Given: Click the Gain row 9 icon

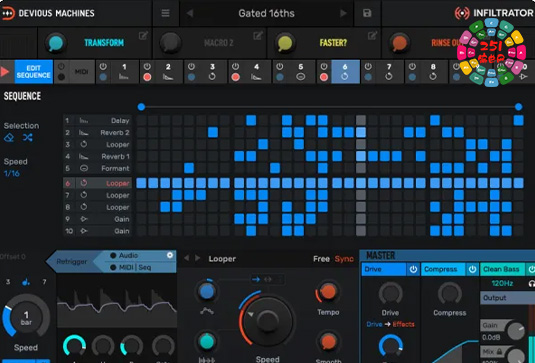Looking at the screenshot, I should (84, 219).
